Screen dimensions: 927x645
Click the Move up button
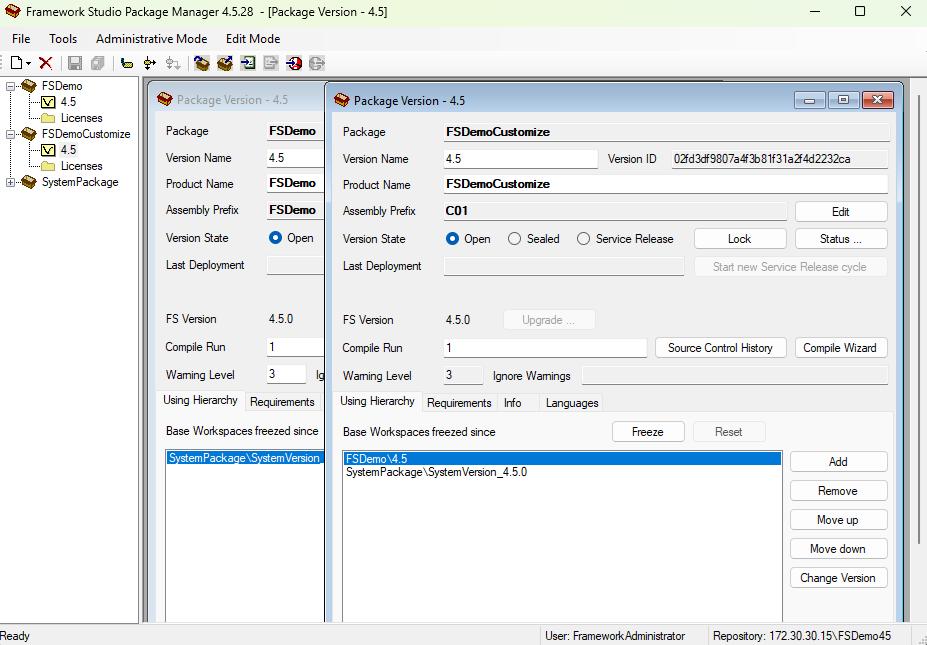click(838, 520)
